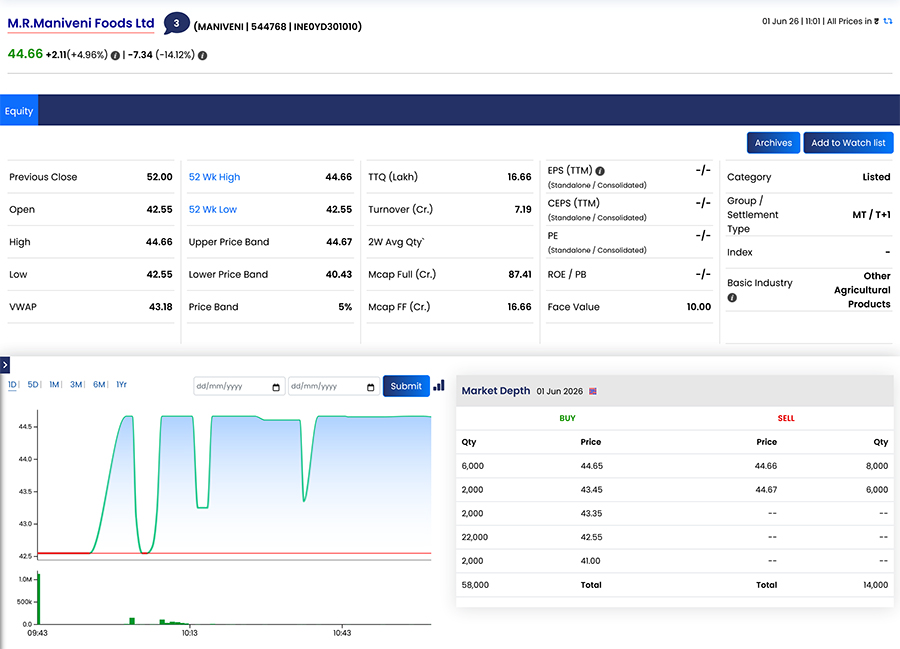Click the first dd/mm/yyyy date input
The image size is (900, 649).
click(x=239, y=386)
